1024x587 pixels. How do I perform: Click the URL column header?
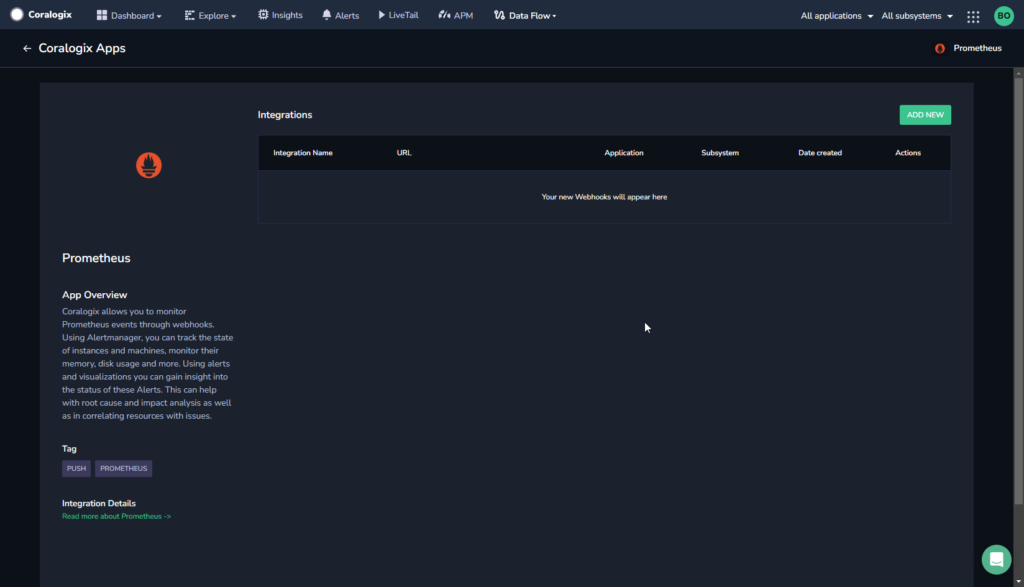(x=404, y=153)
